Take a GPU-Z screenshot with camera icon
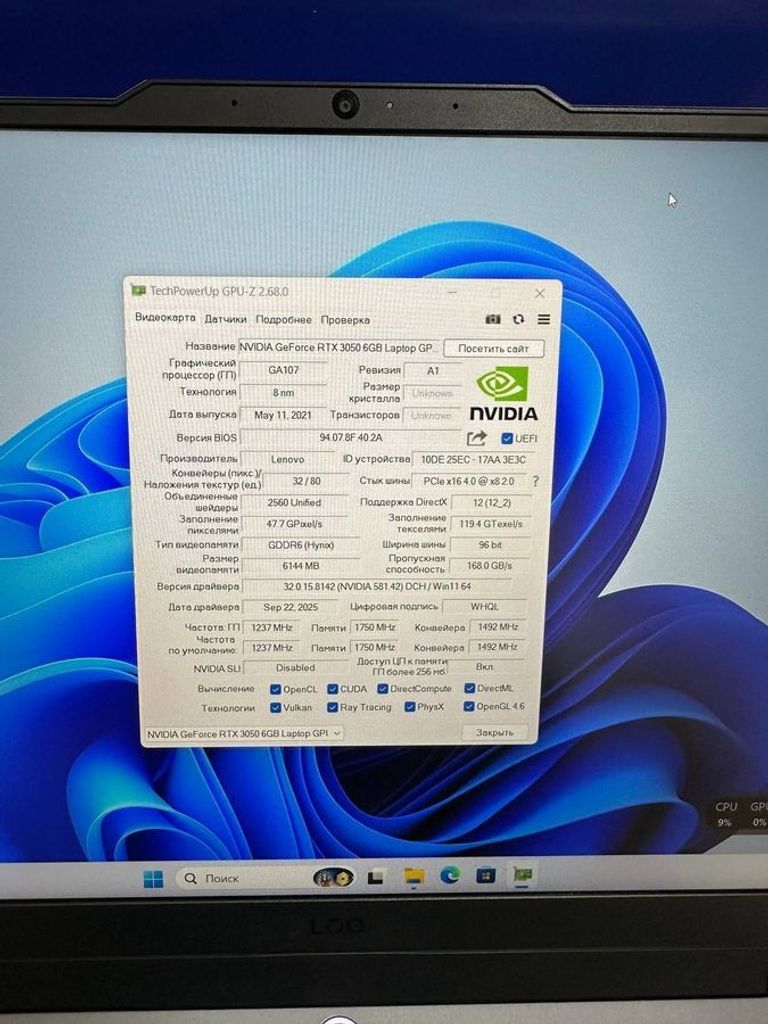 493,319
